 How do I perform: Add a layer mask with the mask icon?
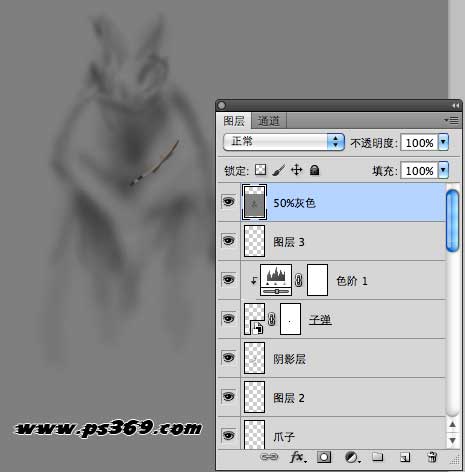[324, 457]
